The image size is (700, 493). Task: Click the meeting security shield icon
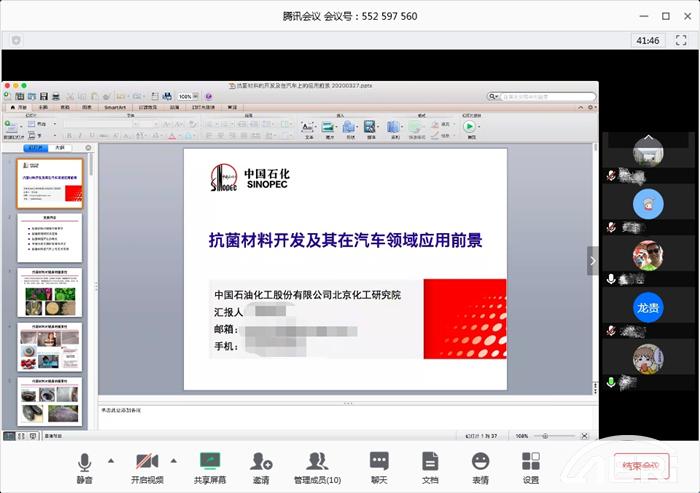(x=16, y=40)
